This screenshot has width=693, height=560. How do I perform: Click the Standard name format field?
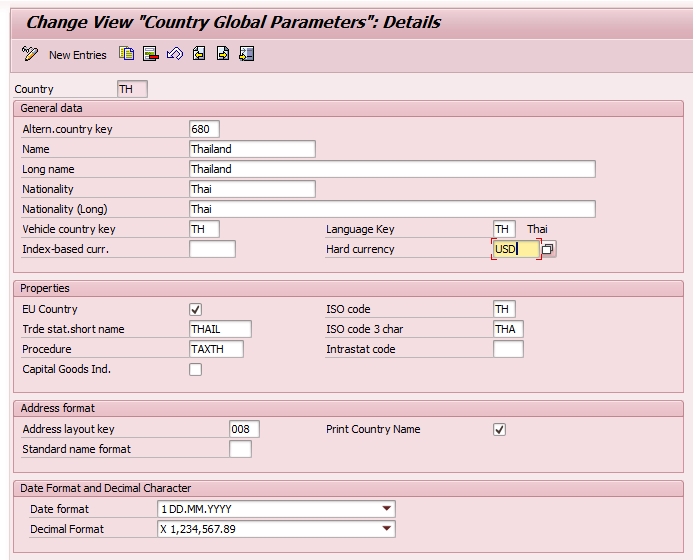tap(240, 449)
